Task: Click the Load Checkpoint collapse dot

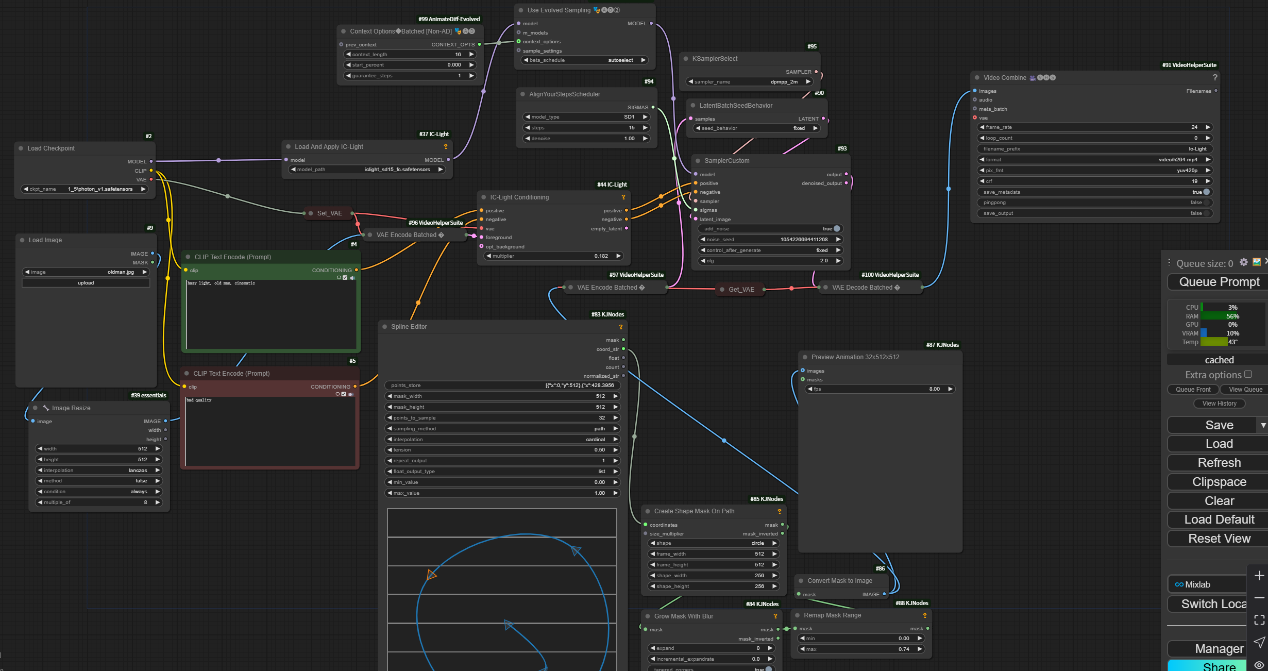Action: coord(23,148)
